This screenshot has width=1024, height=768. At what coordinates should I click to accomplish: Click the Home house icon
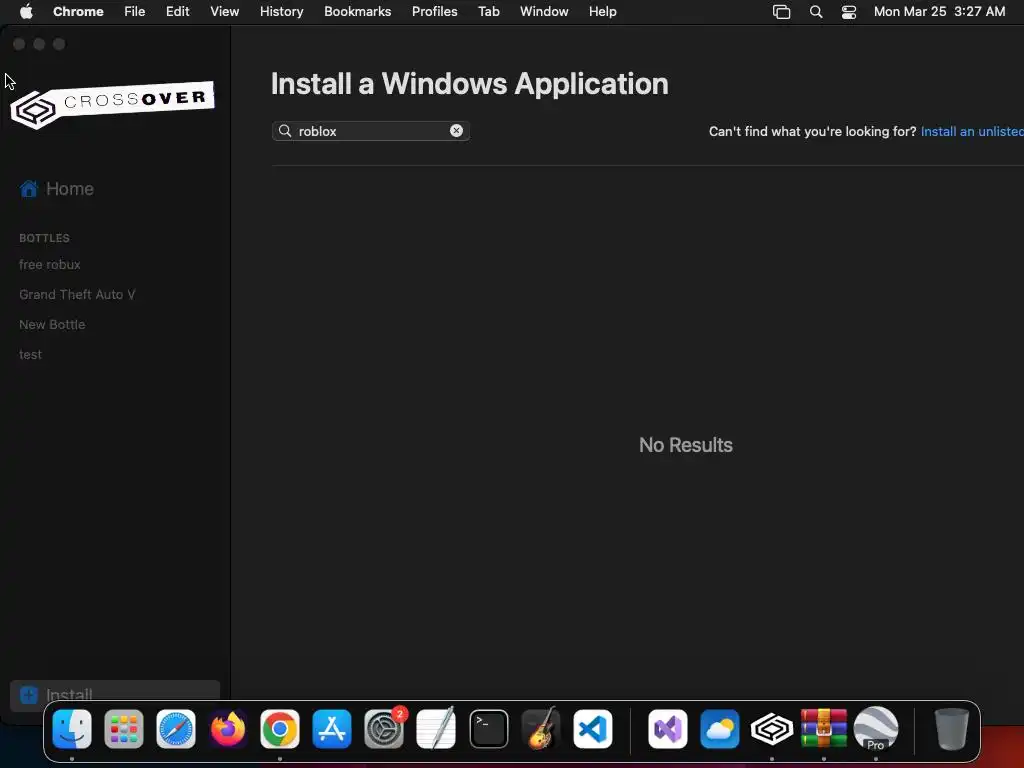pos(29,189)
